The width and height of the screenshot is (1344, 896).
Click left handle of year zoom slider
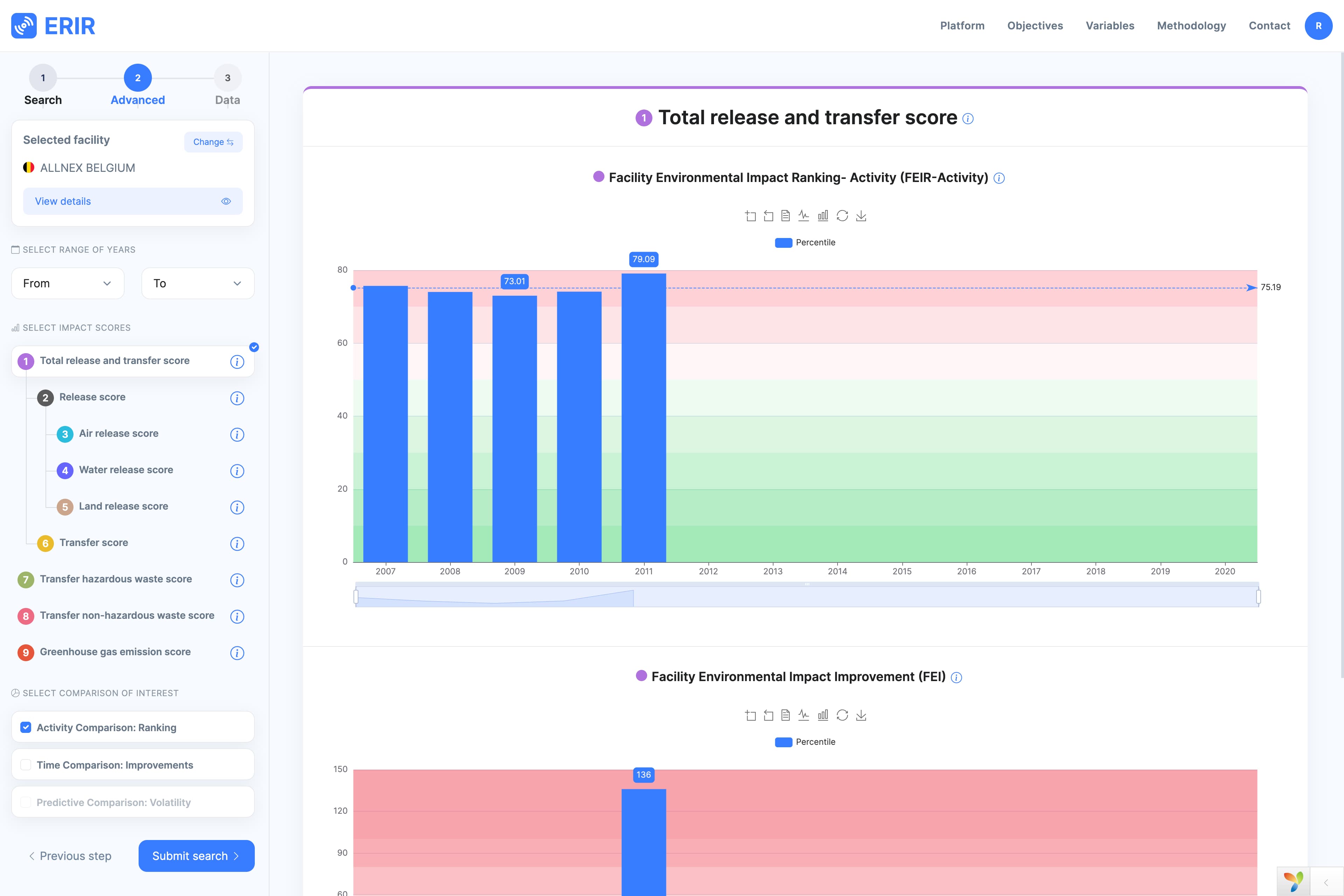click(356, 596)
